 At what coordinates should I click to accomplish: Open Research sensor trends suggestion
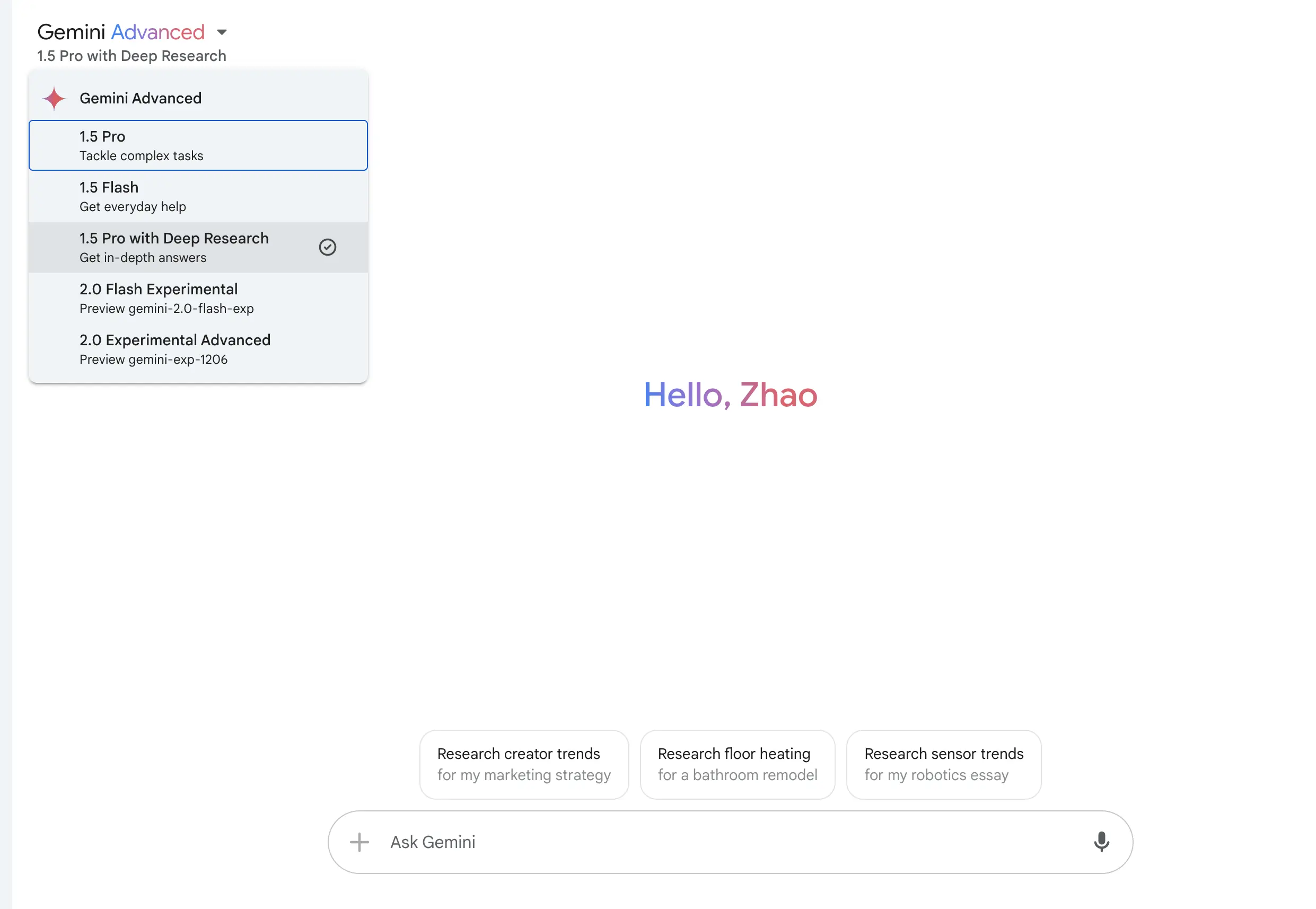(x=944, y=764)
